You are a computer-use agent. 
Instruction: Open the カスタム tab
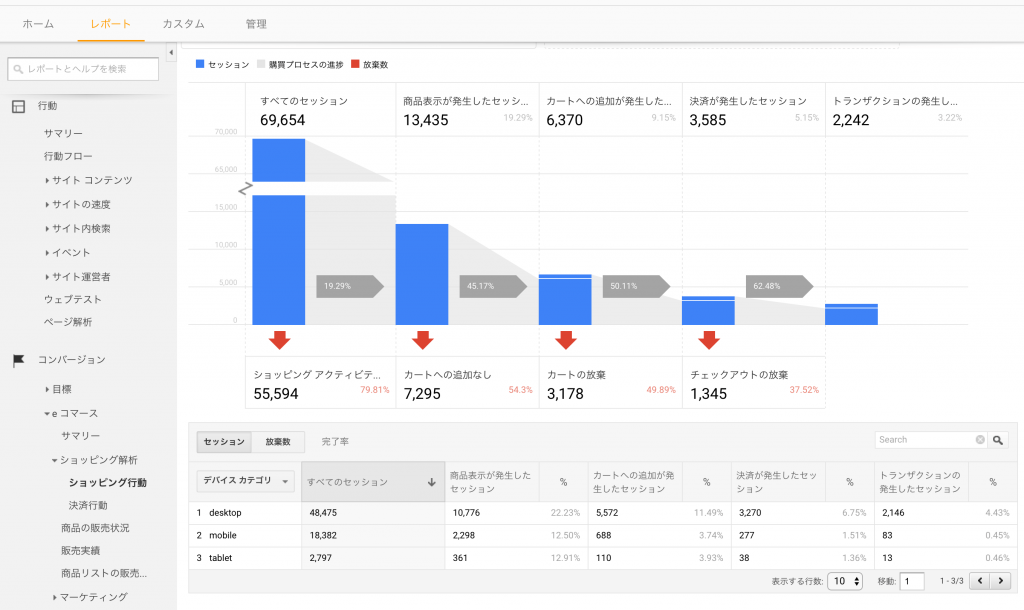tap(183, 23)
